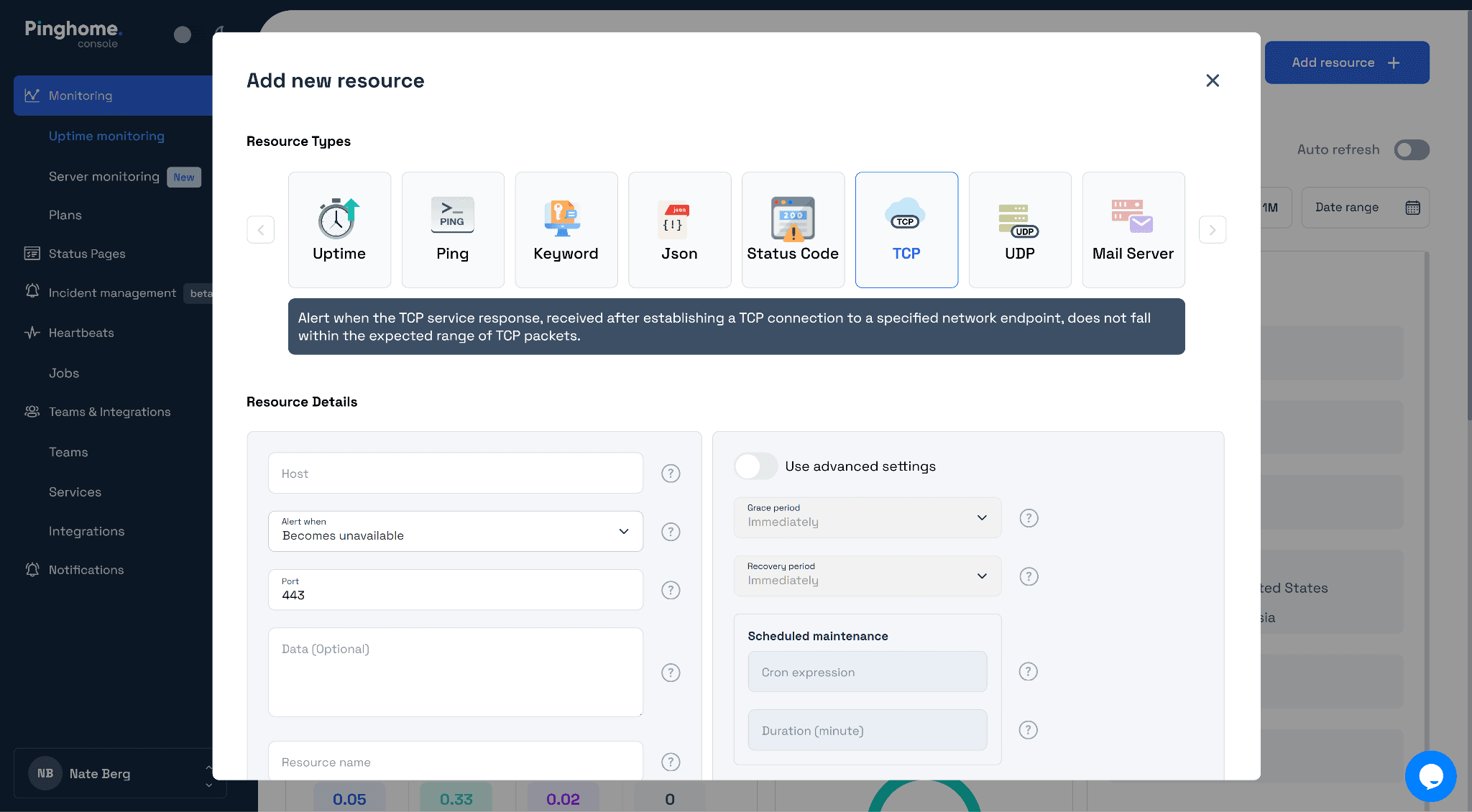The height and width of the screenshot is (812, 1472).
Task: Click the Host input field
Action: (456, 473)
